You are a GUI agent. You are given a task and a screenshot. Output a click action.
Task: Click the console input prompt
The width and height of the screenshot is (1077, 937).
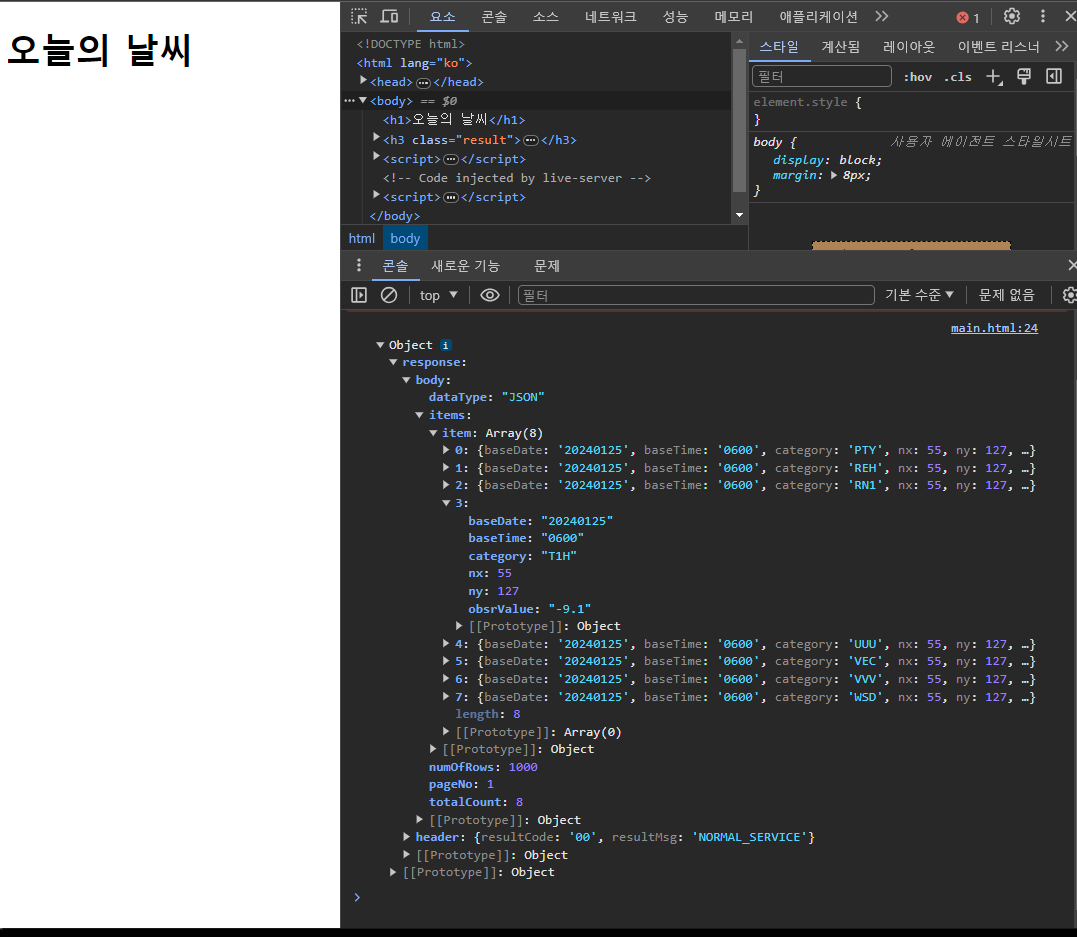point(707,897)
